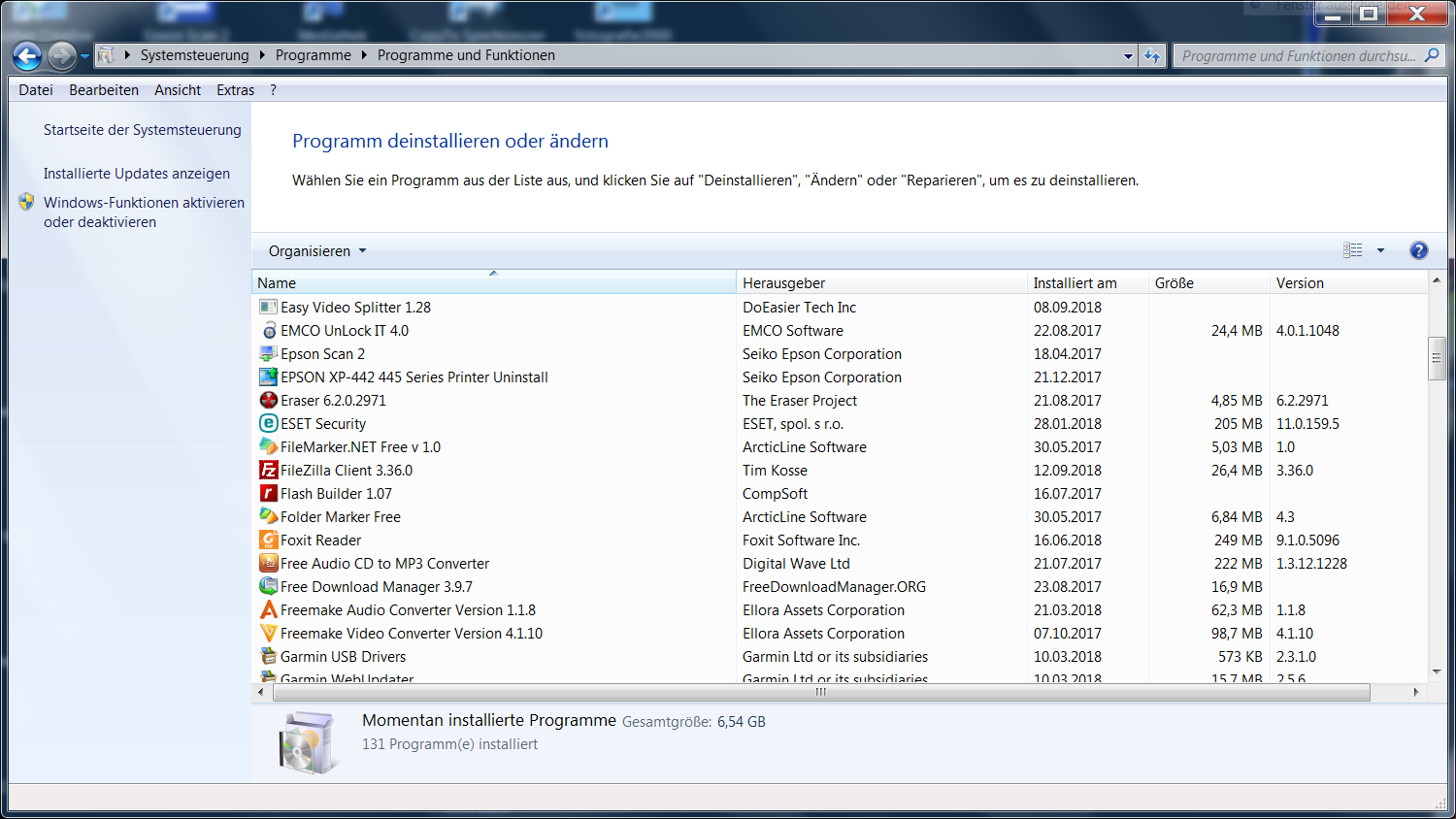Click the scroll left arrow of program list
The image size is (1456, 819).
pyautogui.click(x=260, y=692)
